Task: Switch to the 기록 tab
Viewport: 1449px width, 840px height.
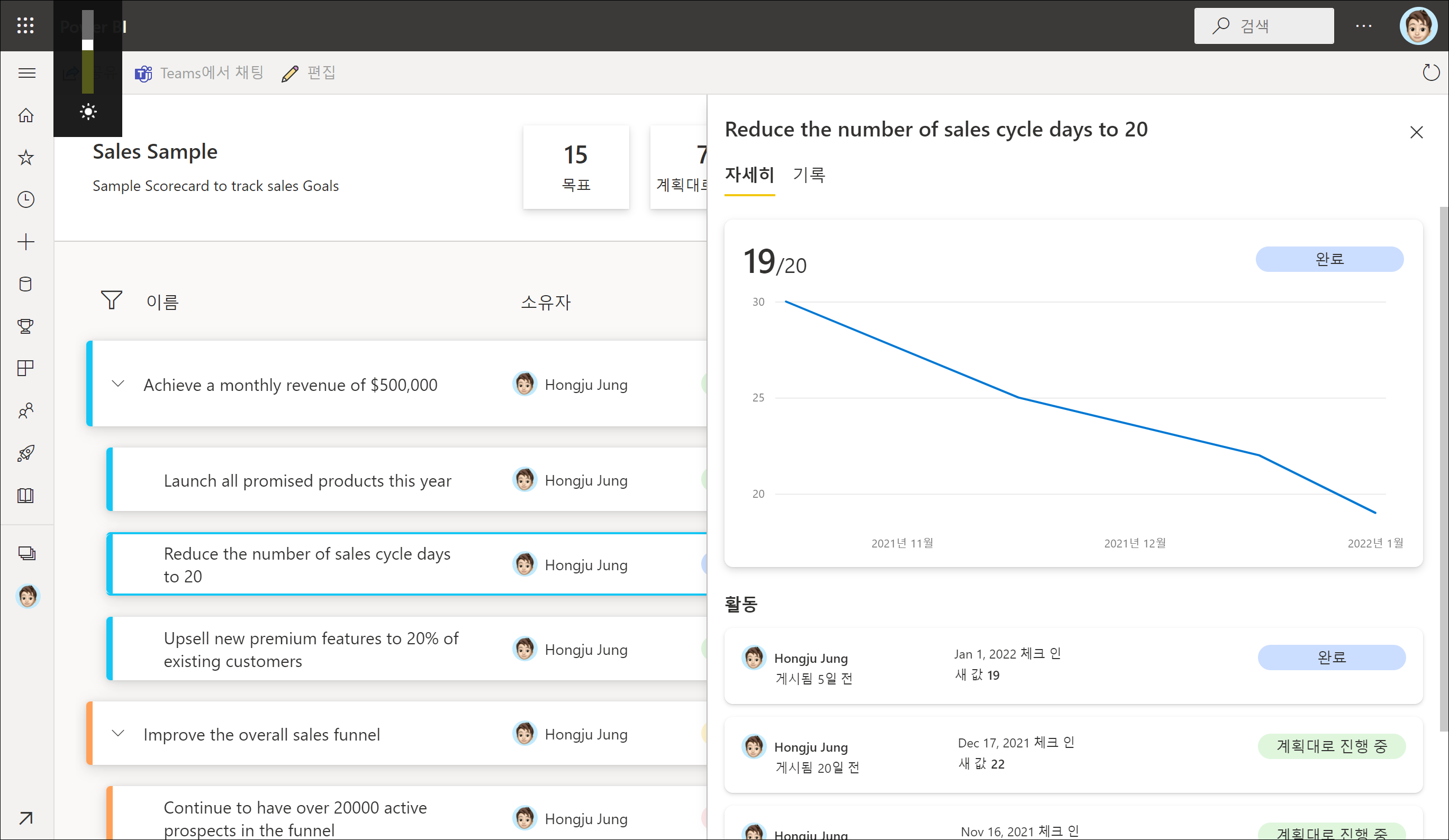Action: [809, 175]
